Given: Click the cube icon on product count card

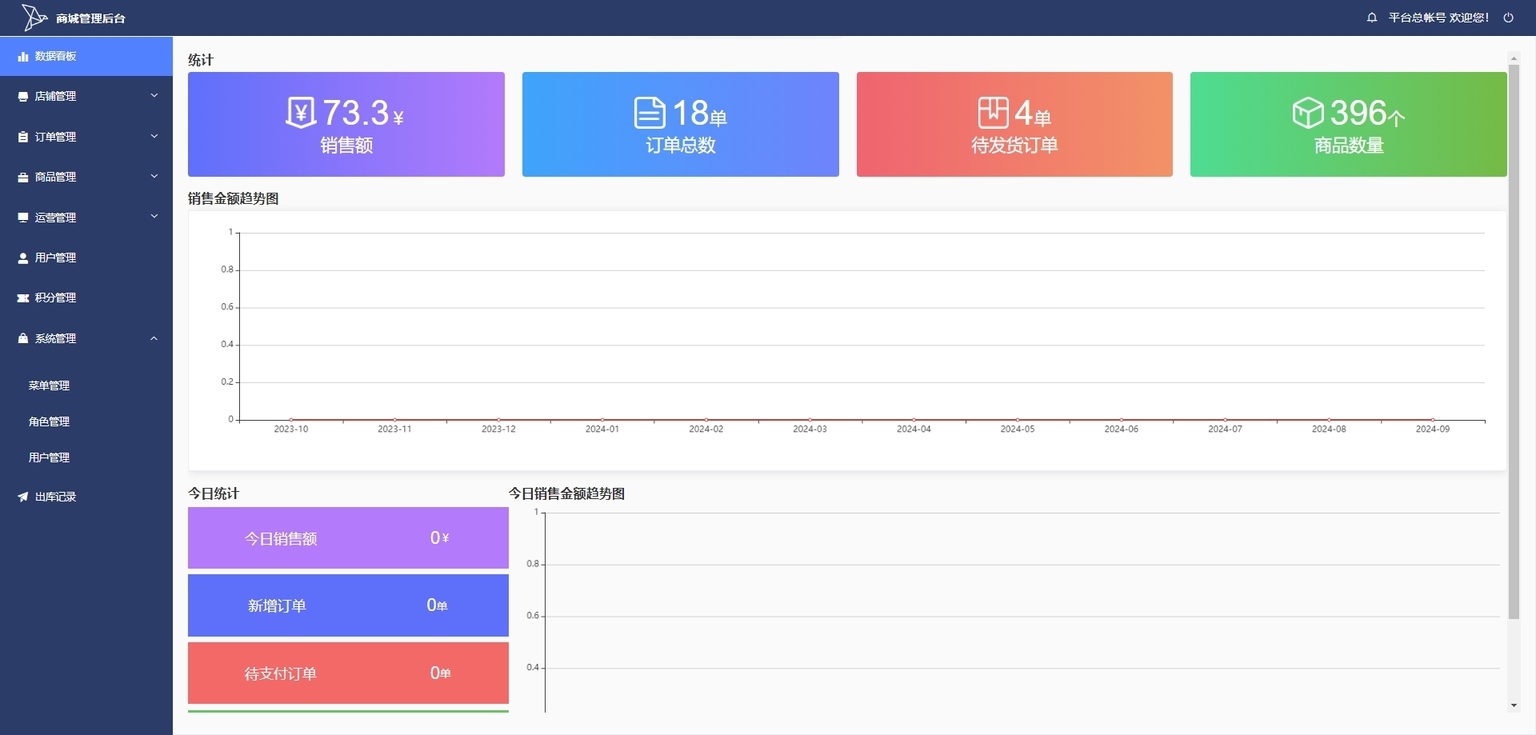Looking at the screenshot, I should [x=1308, y=113].
